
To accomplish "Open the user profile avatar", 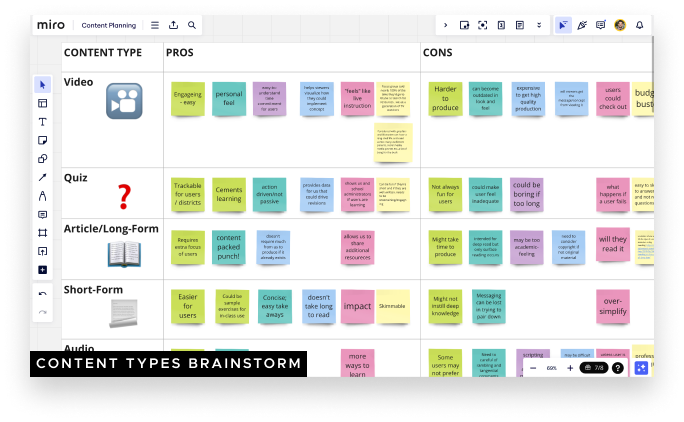I will (620, 25).
